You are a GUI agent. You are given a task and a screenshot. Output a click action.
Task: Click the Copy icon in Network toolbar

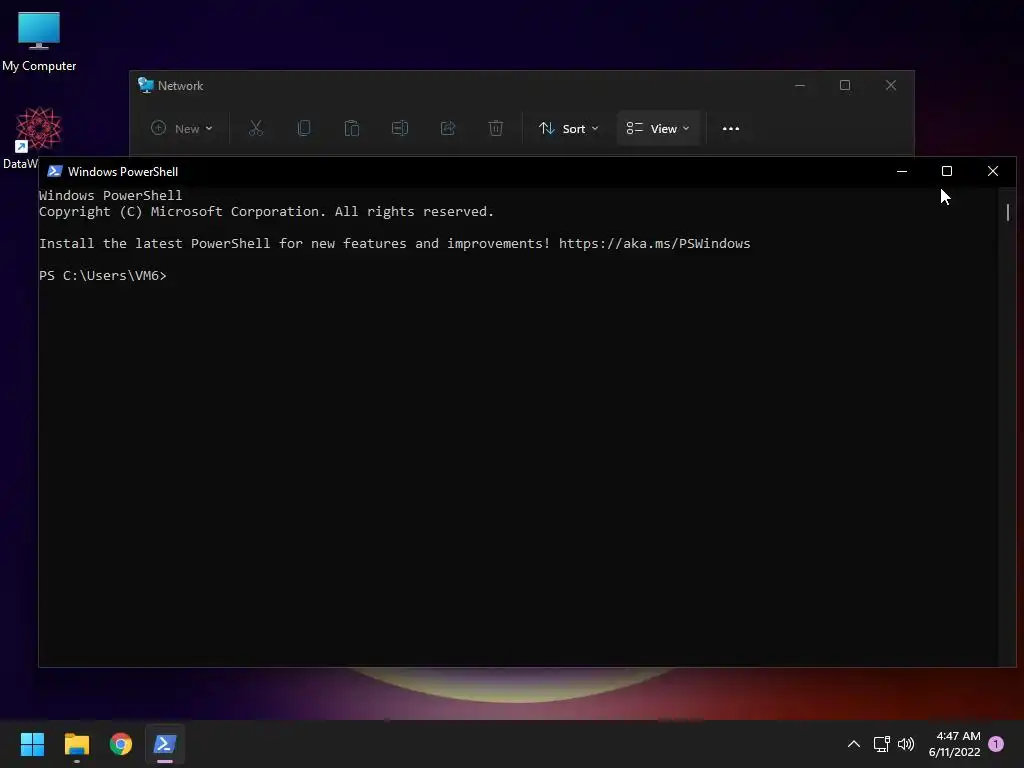pyautogui.click(x=304, y=129)
